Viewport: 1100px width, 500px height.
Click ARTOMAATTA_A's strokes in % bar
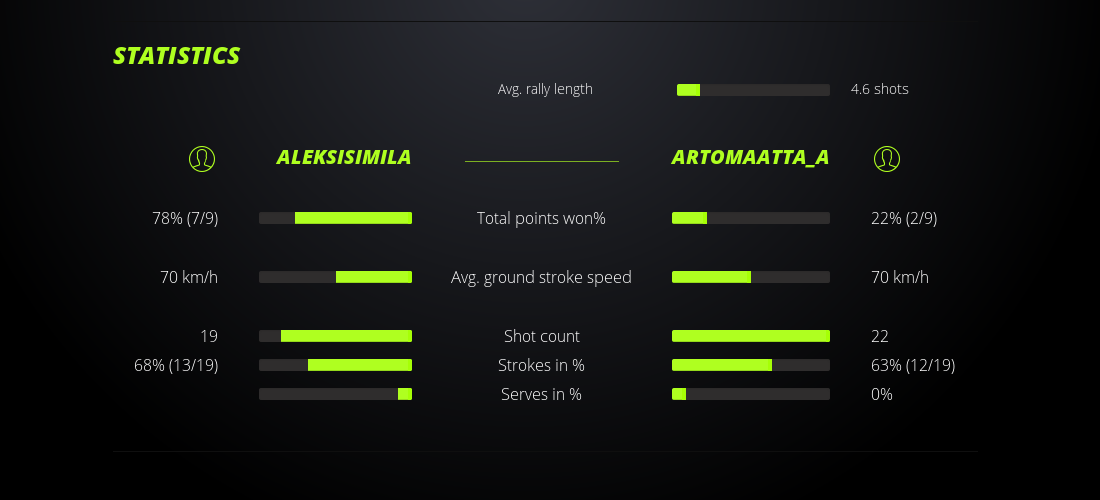(x=750, y=365)
